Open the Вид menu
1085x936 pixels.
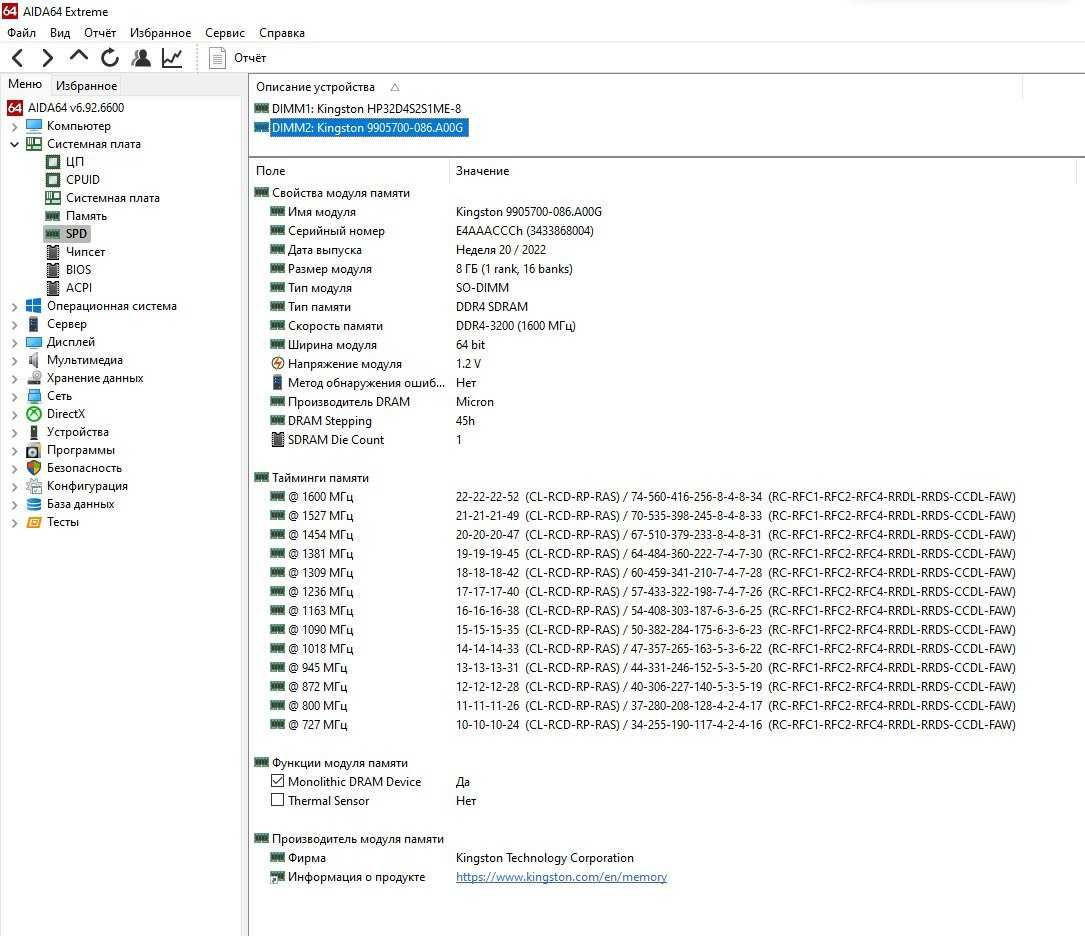click(60, 33)
